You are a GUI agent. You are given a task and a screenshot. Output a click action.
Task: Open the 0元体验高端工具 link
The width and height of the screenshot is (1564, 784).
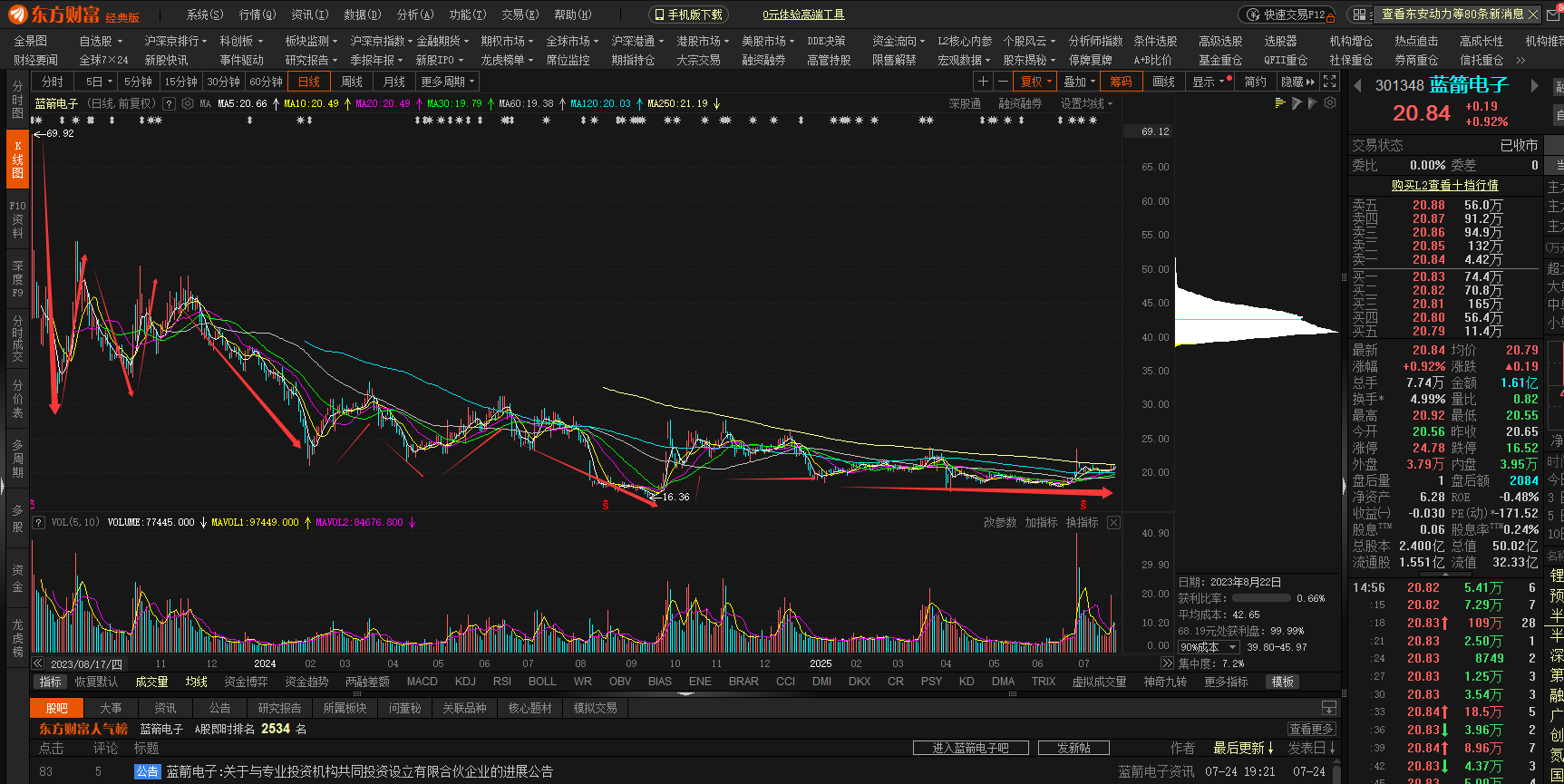[803, 15]
